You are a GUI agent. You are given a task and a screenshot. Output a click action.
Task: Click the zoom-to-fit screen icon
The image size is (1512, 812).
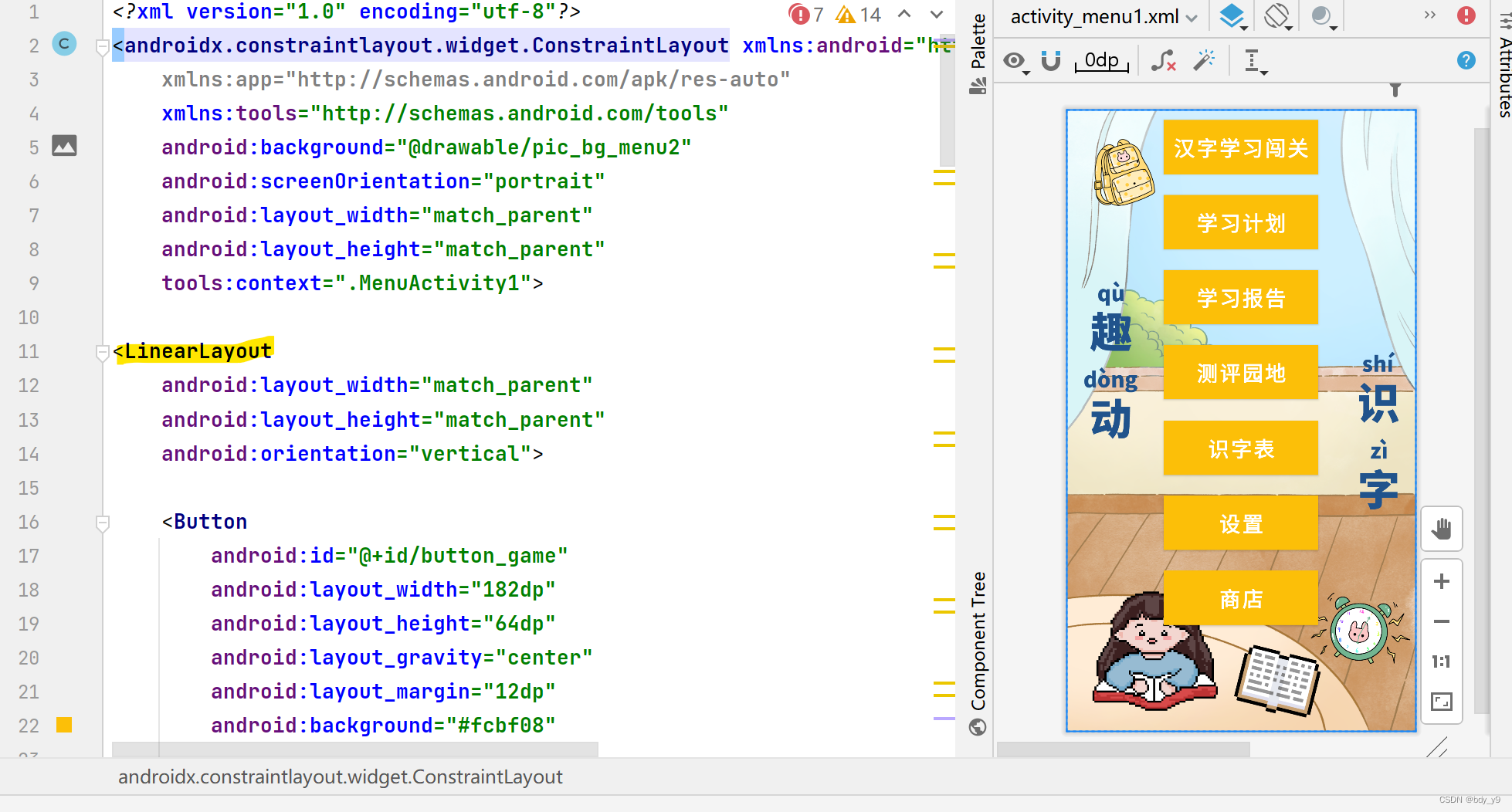(1442, 702)
